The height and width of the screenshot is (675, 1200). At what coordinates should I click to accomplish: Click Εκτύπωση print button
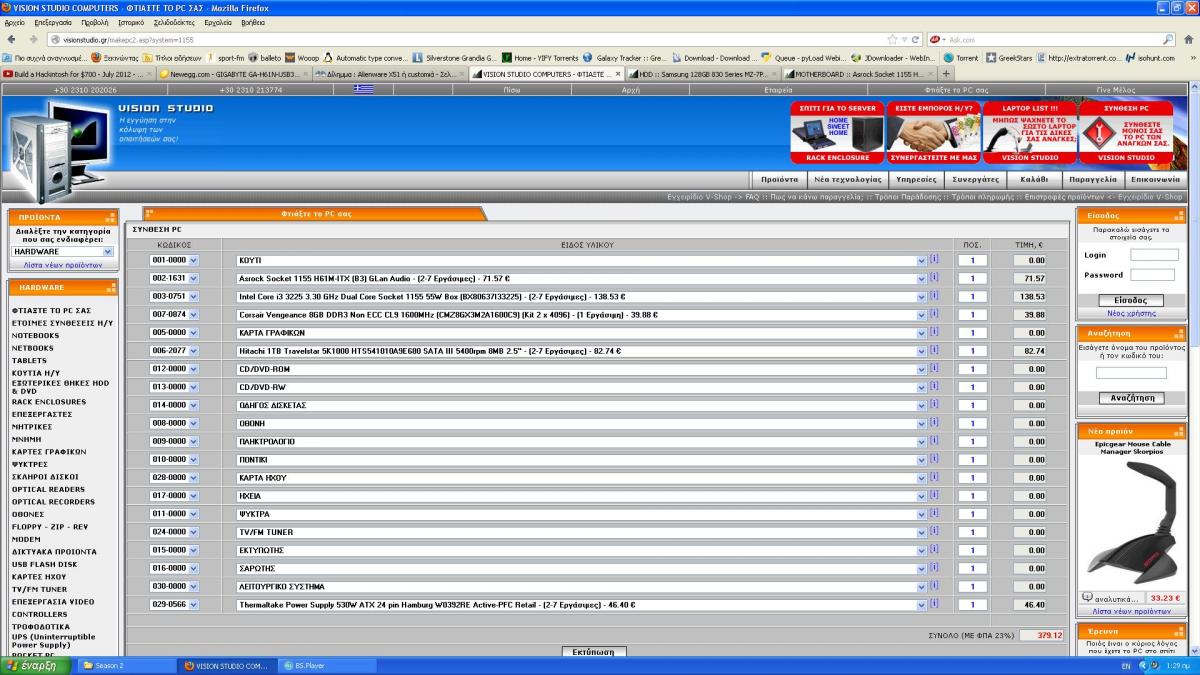coord(593,651)
